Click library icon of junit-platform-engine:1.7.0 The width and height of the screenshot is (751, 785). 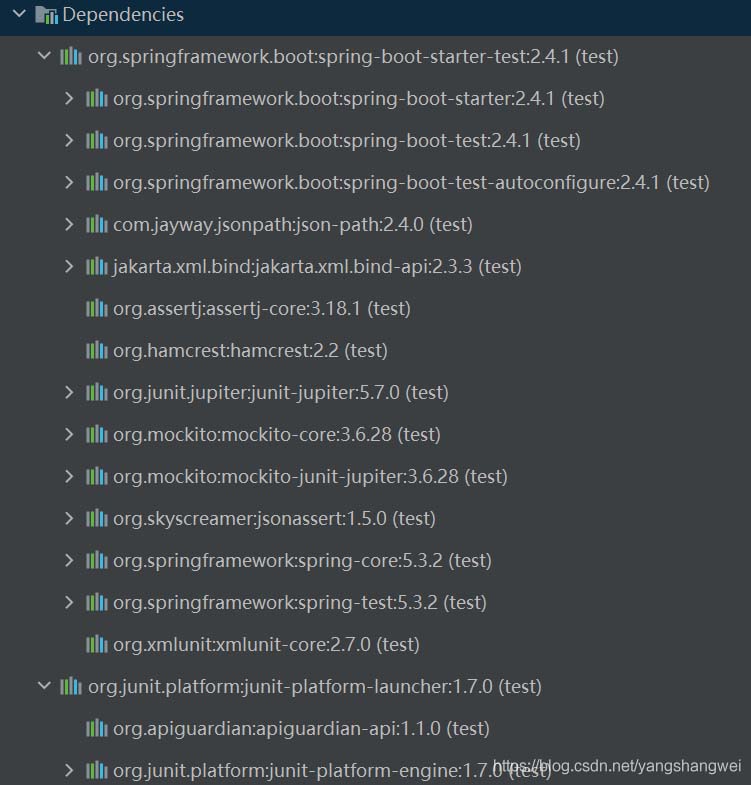(x=97, y=770)
